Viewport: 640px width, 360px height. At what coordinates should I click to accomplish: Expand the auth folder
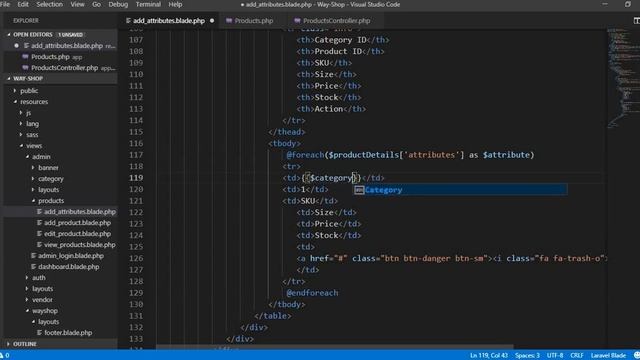(x=38, y=278)
